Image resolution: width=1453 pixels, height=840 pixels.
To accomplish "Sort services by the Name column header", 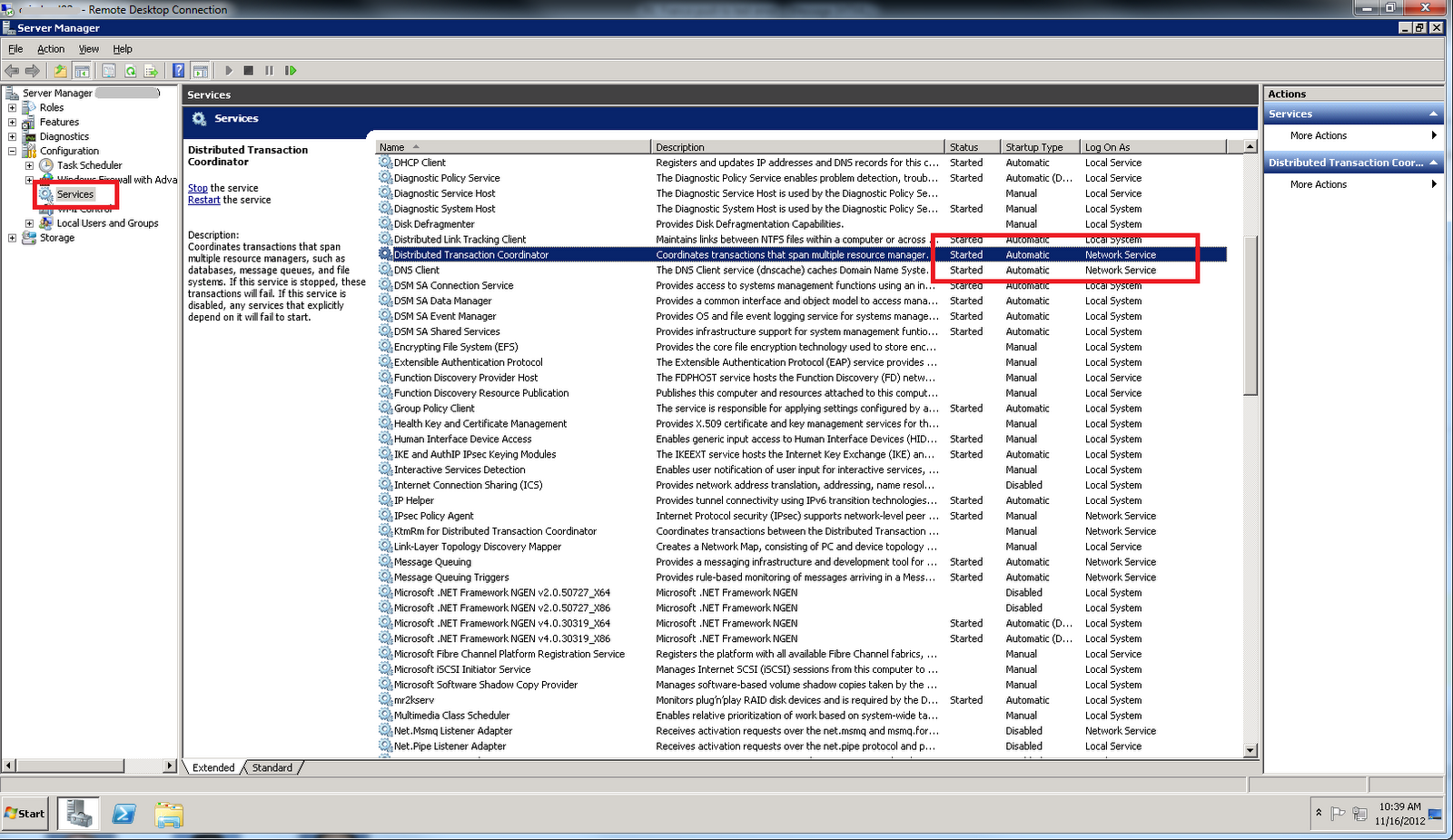I will pyautogui.click(x=513, y=147).
